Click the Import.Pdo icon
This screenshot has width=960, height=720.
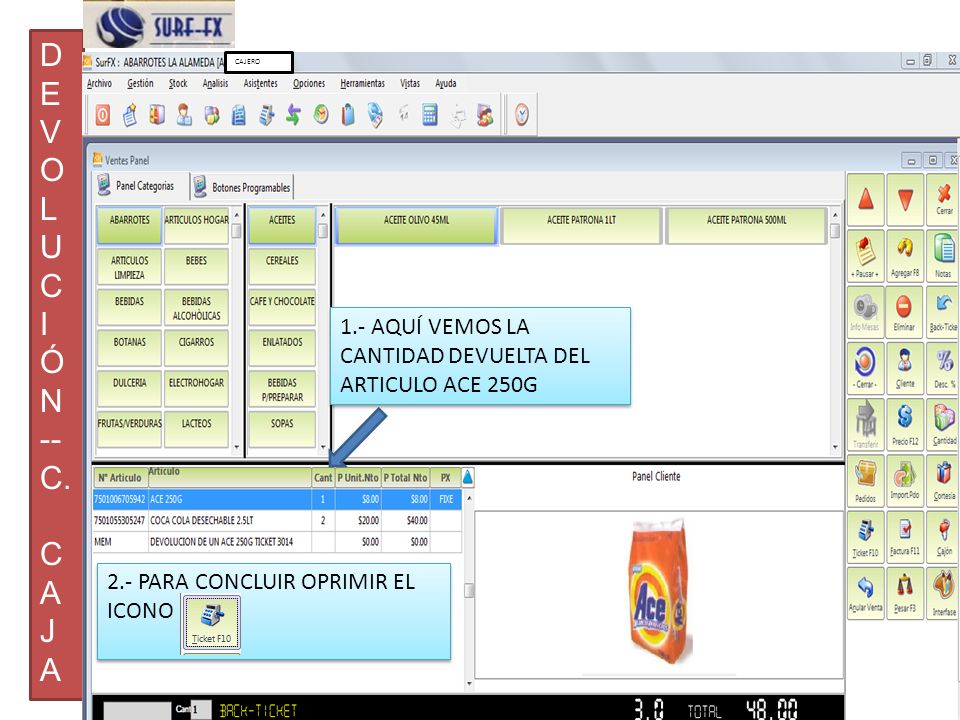point(905,481)
